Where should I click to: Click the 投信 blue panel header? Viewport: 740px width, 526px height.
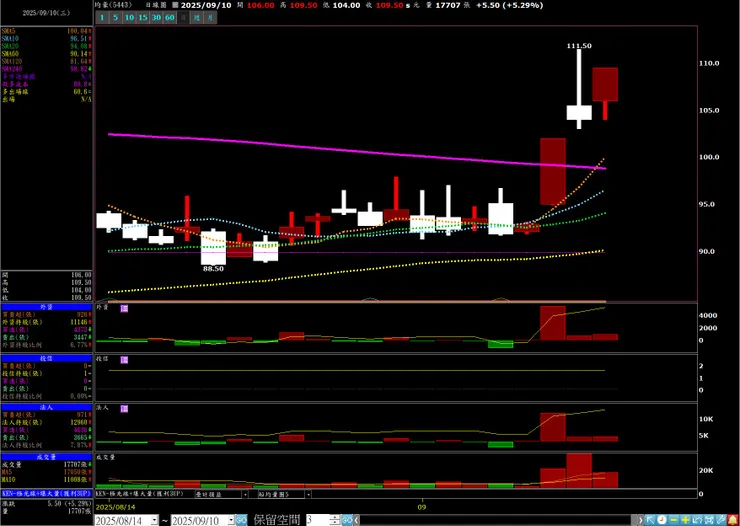click(46, 358)
